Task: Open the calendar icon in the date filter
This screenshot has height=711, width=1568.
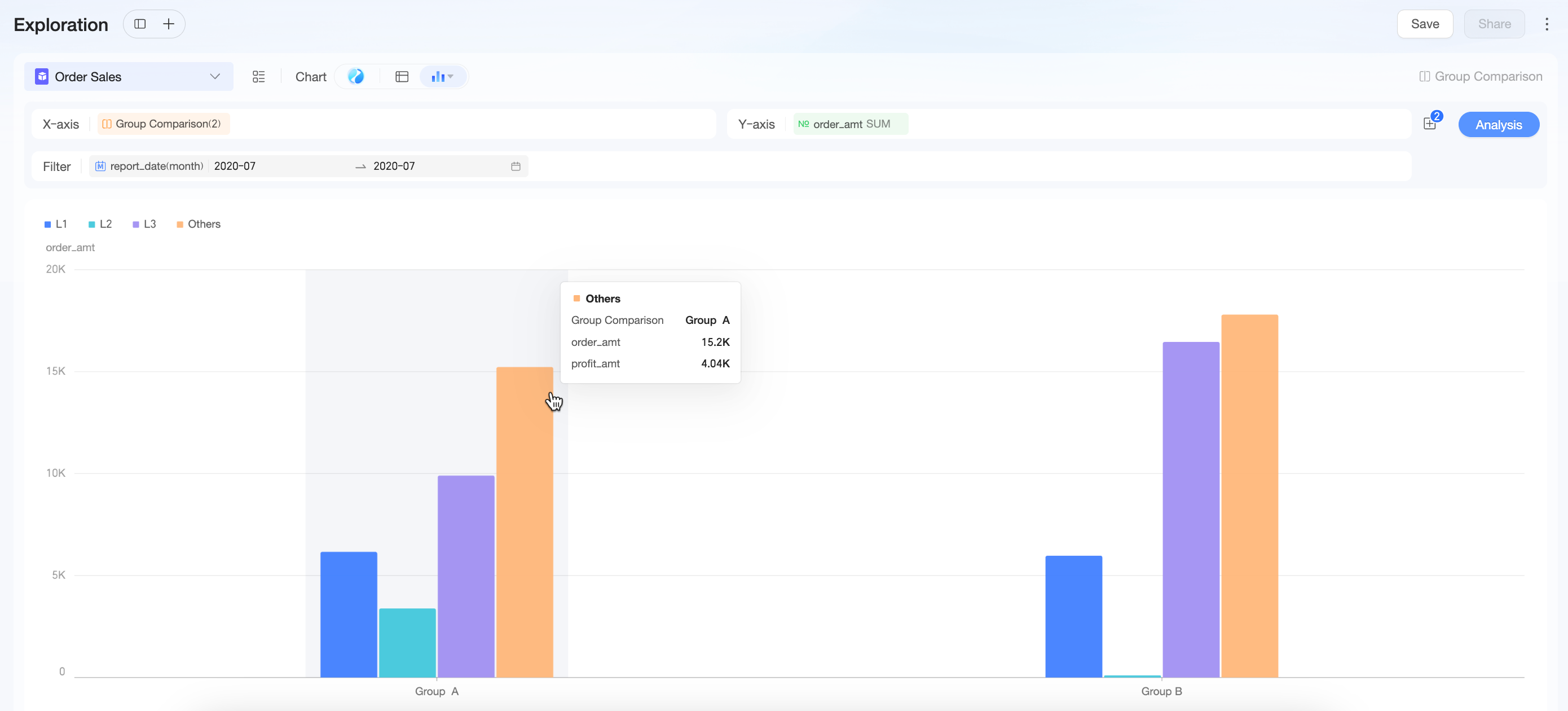Action: pyautogui.click(x=516, y=166)
